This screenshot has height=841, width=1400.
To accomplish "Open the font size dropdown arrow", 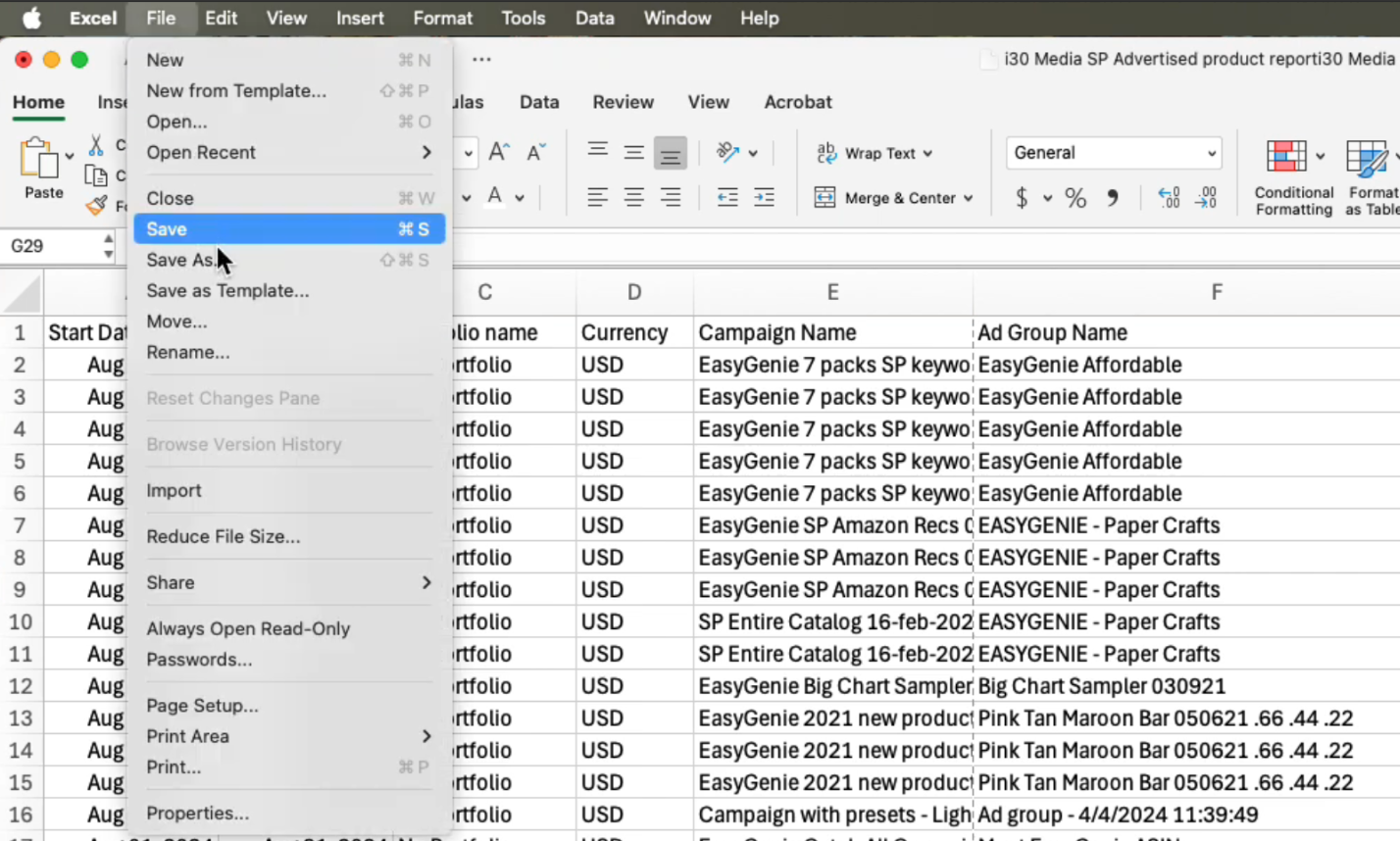I will pyautogui.click(x=469, y=153).
